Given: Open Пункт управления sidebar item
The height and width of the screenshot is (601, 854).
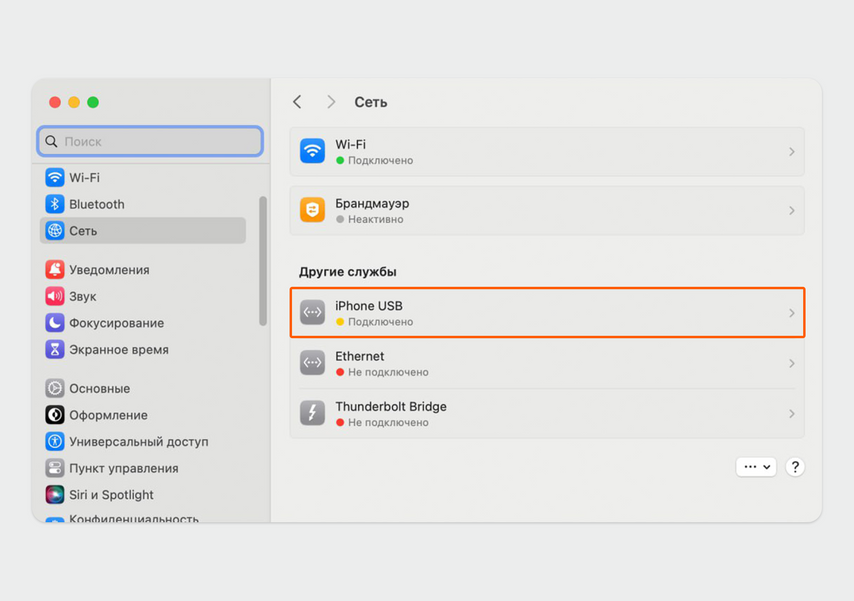Looking at the screenshot, I should pyautogui.click(x=123, y=468).
